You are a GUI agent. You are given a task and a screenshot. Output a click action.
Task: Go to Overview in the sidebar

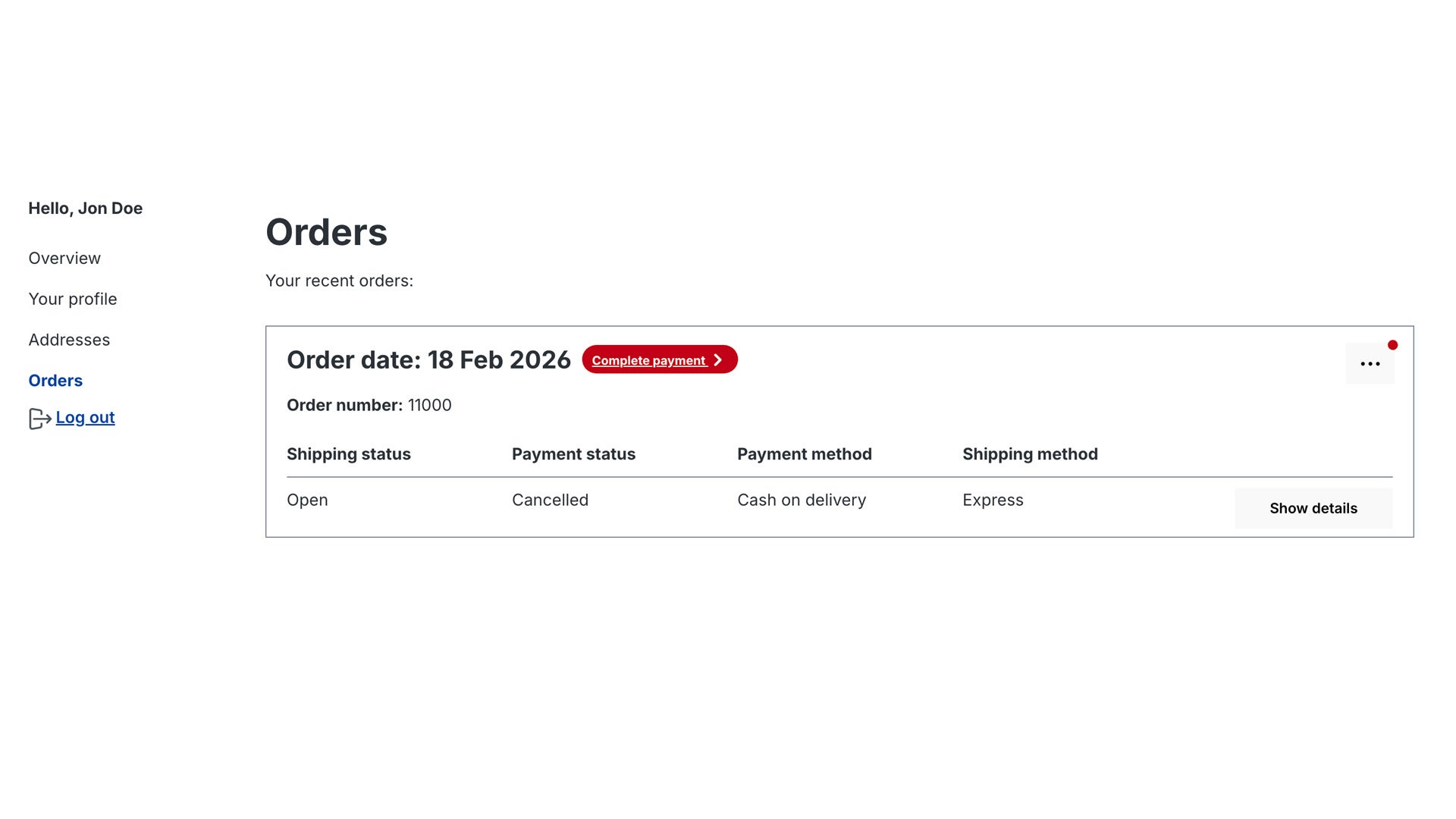[64, 259]
